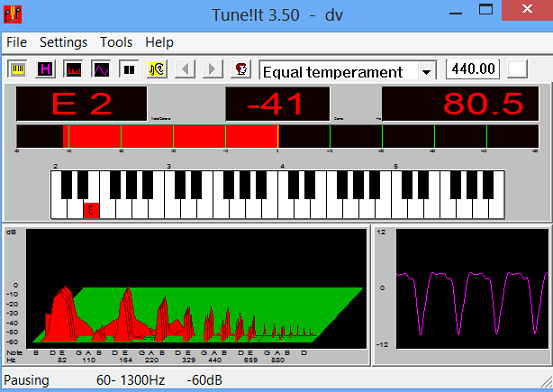Select the Equal temperament combo box
Image resolution: width=553 pixels, height=392 pixels.
(348, 71)
